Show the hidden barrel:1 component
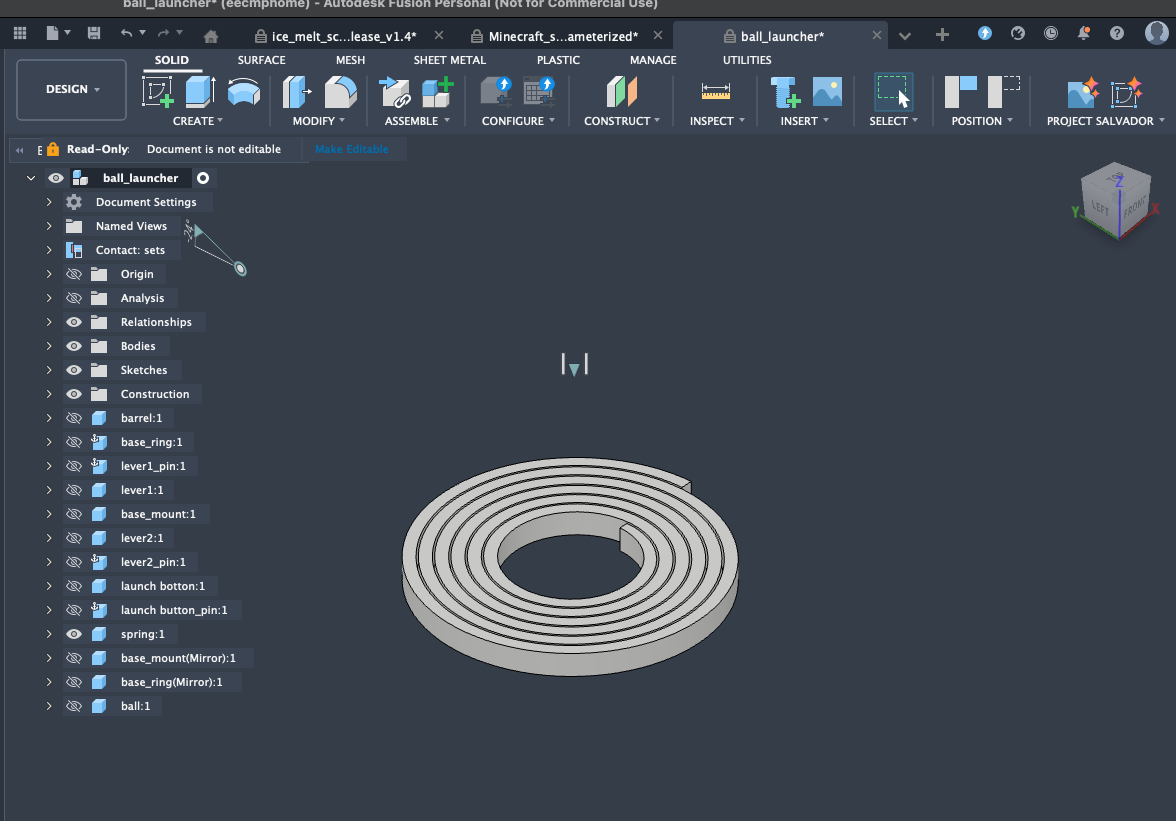The height and width of the screenshot is (821, 1176). tap(74, 418)
